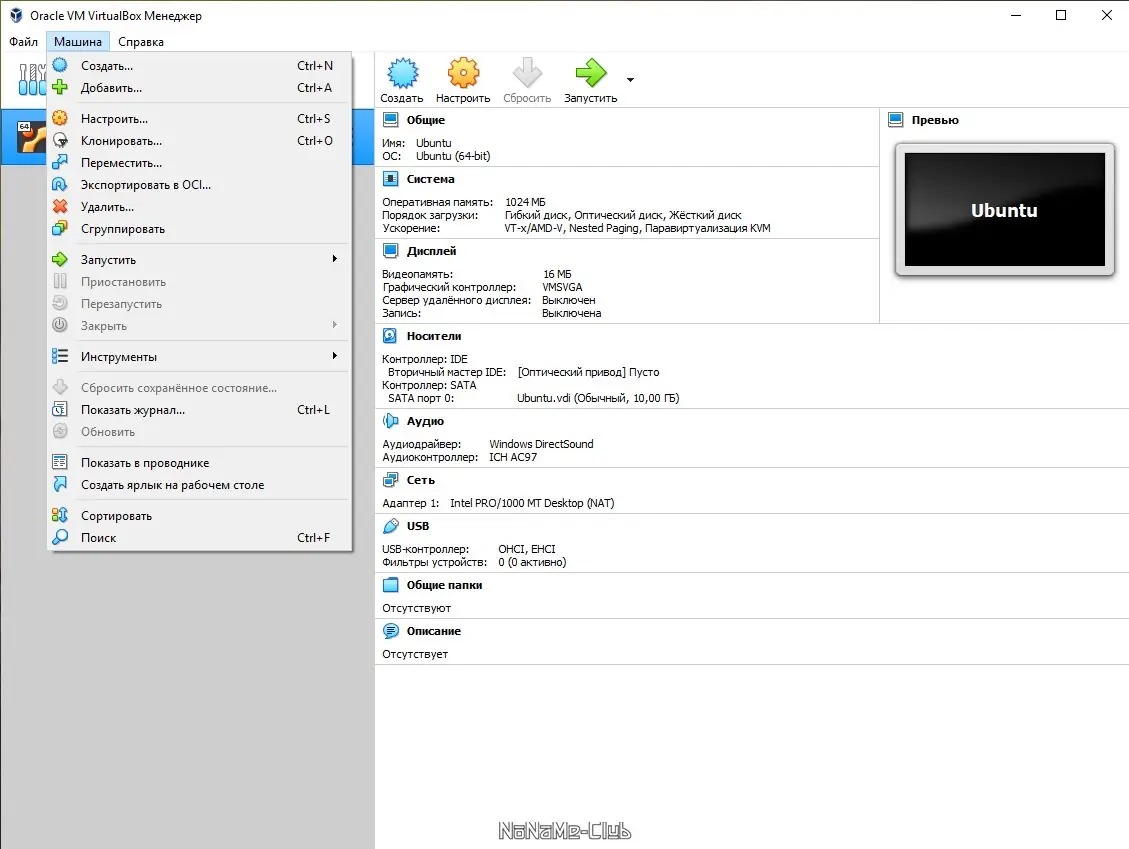Click the Носители section header text
This screenshot has height=849, width=1129.
coord(434,336)
